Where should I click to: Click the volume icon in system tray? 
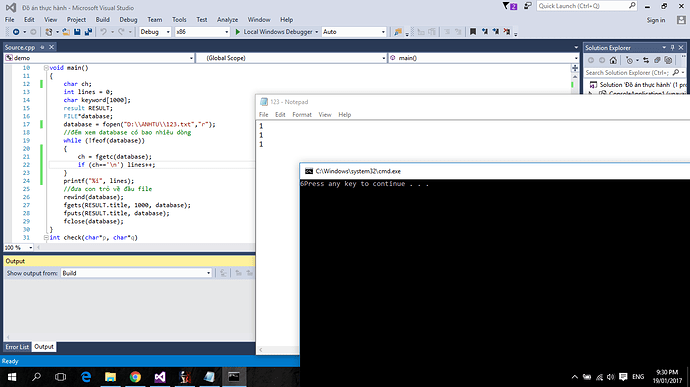point(610,377)
